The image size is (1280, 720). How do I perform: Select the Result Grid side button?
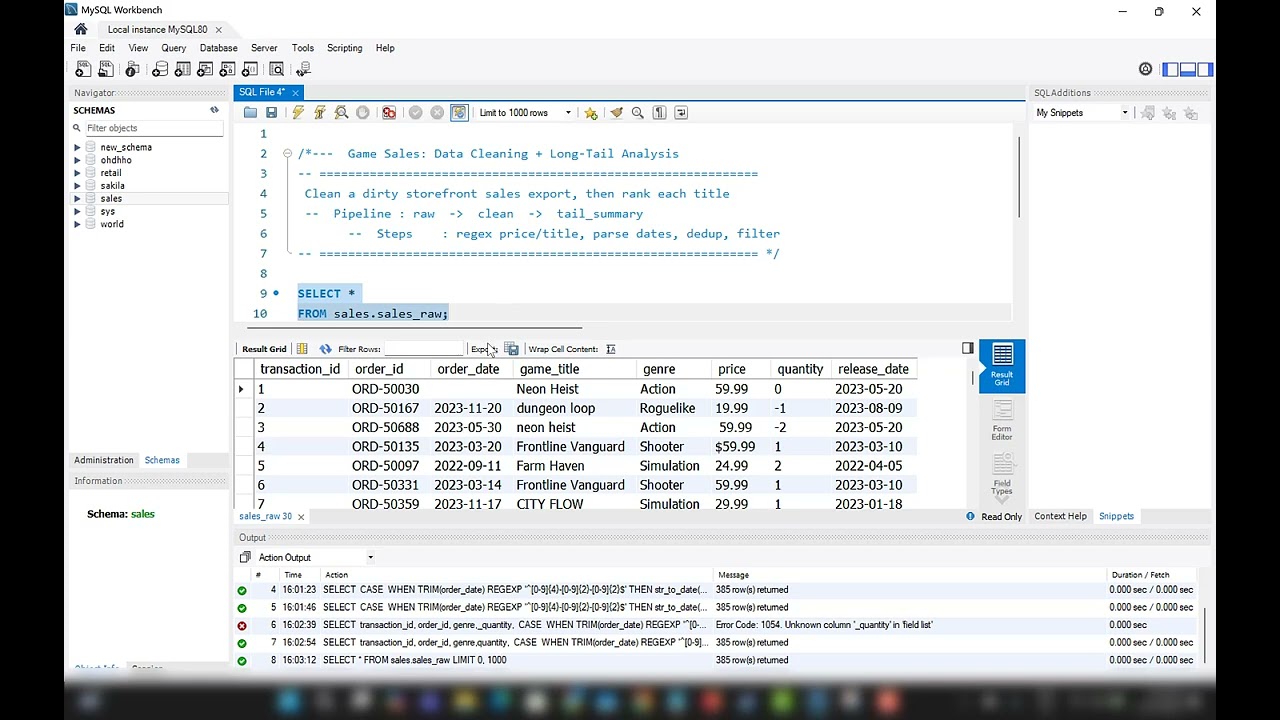(x=1002, y=366)
